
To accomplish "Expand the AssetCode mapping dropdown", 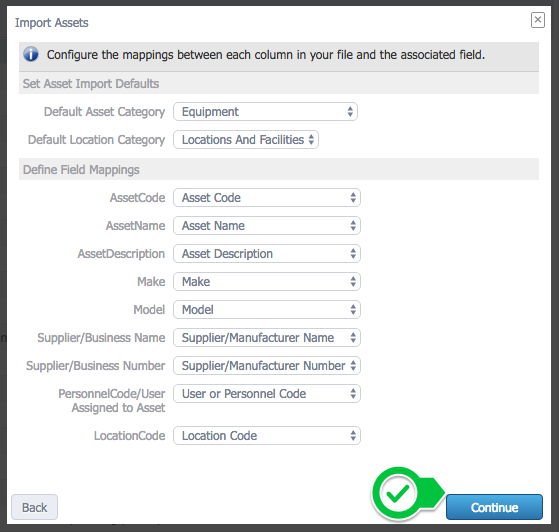I will coord(267,198).
